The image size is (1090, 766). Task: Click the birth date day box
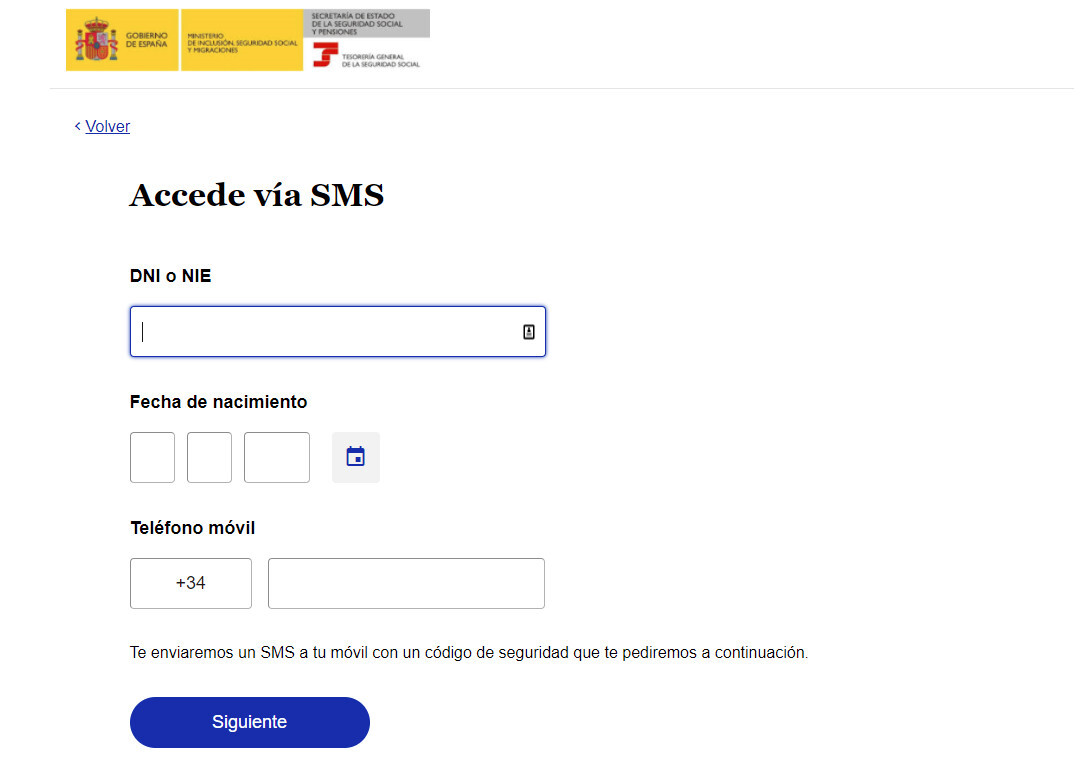click(152, 457)
